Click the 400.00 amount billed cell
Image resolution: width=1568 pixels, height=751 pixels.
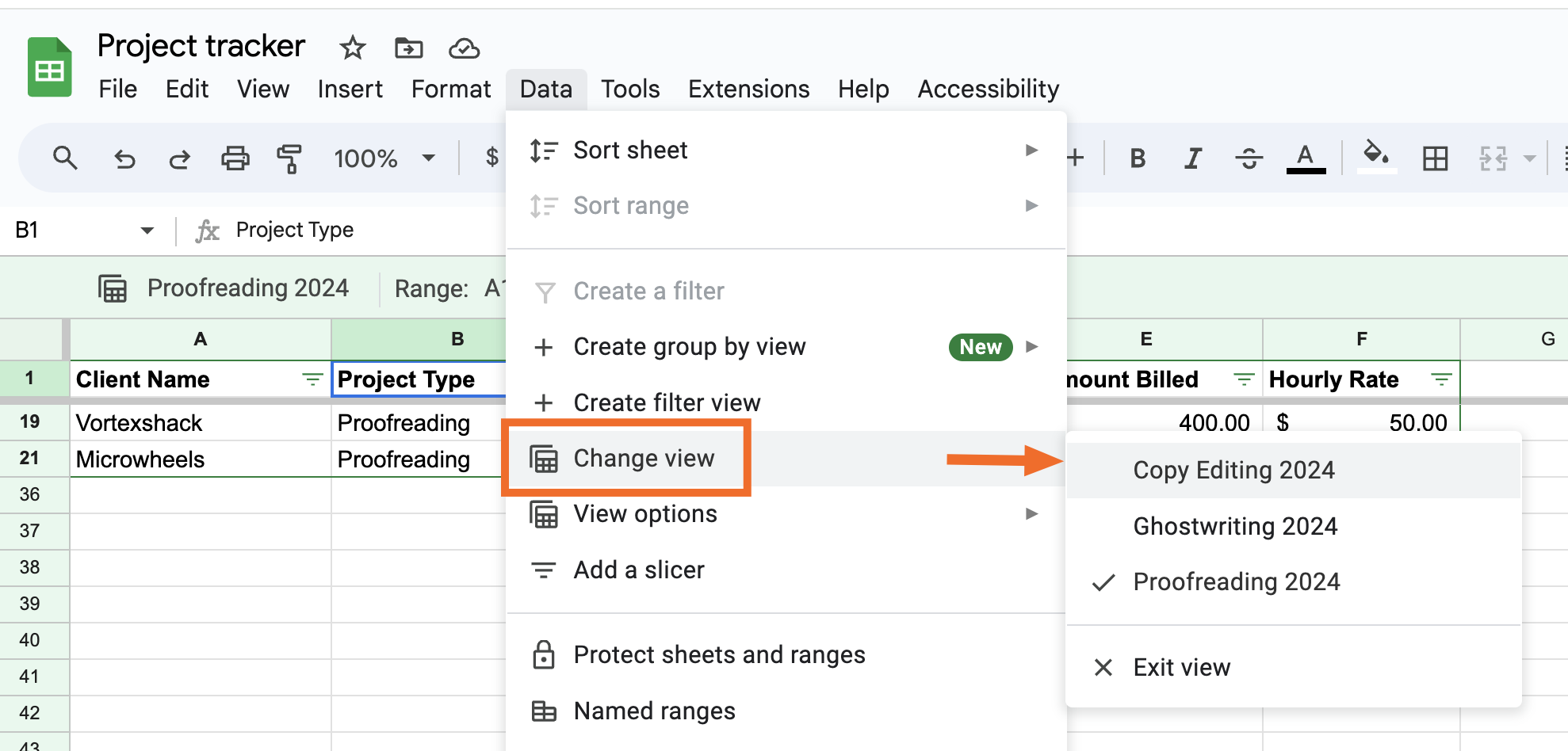(1165, 423)
